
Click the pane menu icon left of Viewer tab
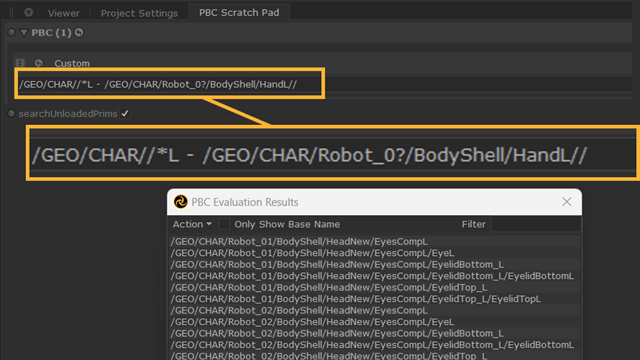pyautogui.click(x=28, y=12)
